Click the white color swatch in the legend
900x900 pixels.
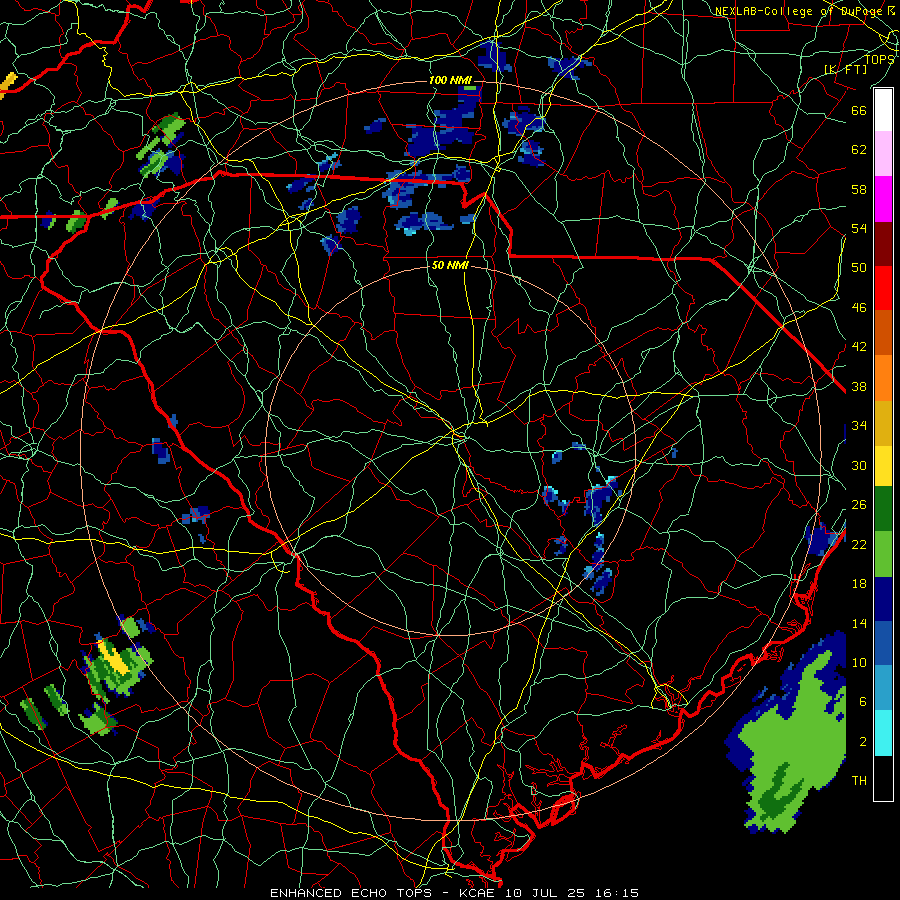pyautogui.click(x=883, y=110)
